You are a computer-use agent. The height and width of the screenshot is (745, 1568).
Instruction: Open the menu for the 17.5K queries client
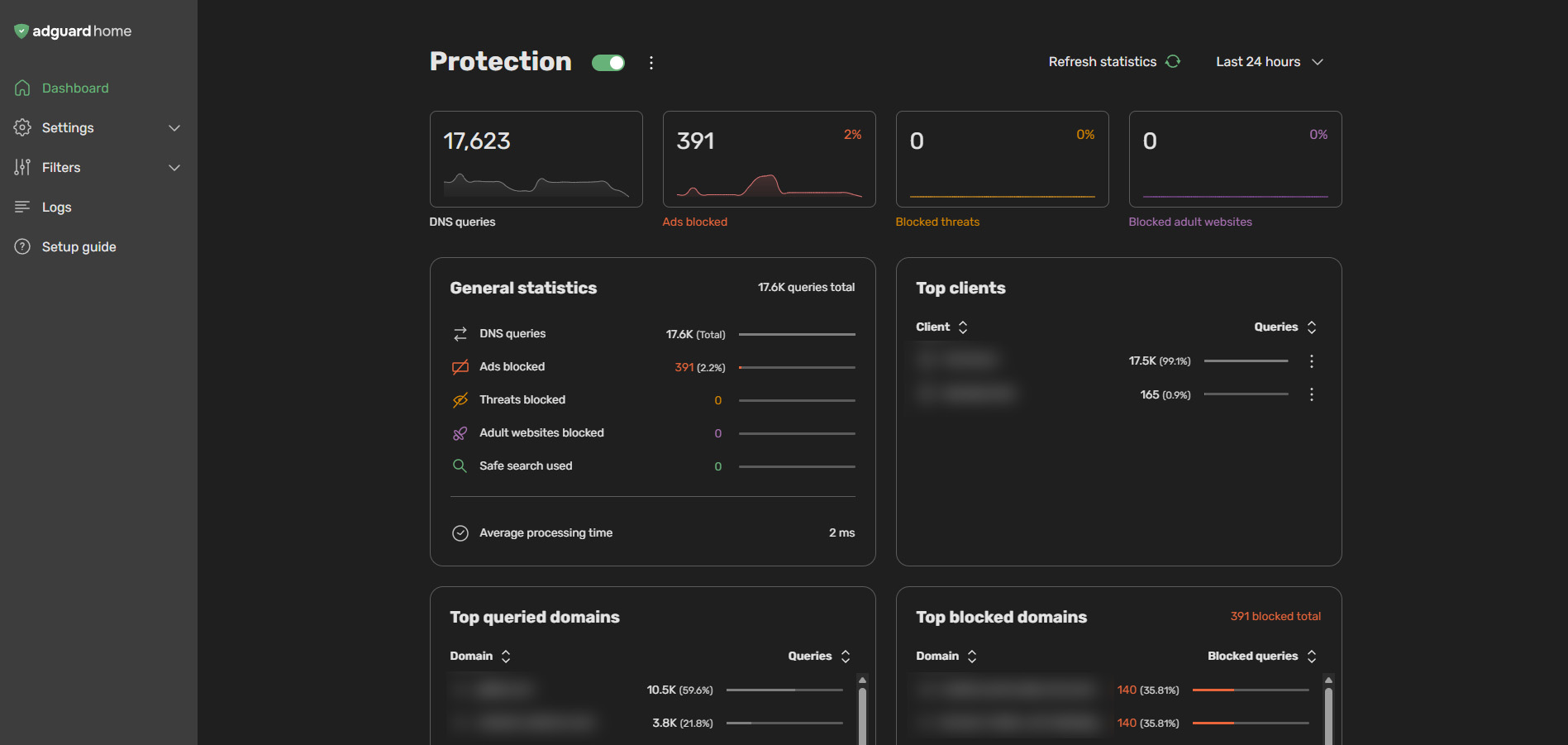click(x=1312, y=361)
